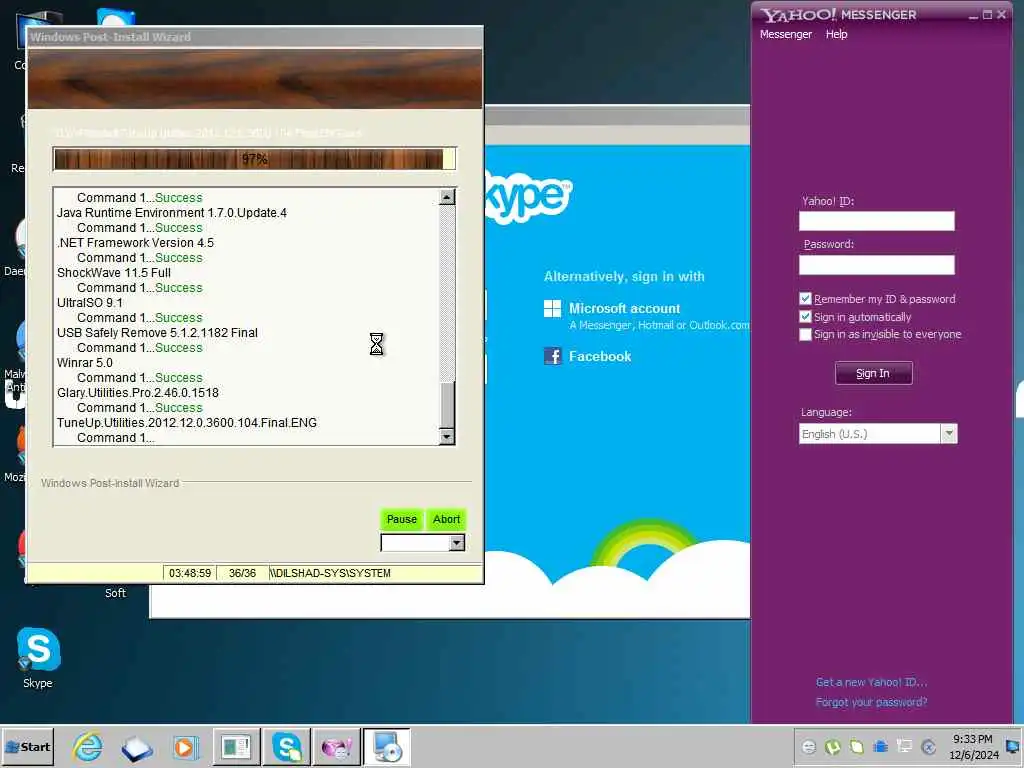This screenshot has width=1024, height=768.
Task: Click the Forgot your password link
Action: [x=871, y=702]
